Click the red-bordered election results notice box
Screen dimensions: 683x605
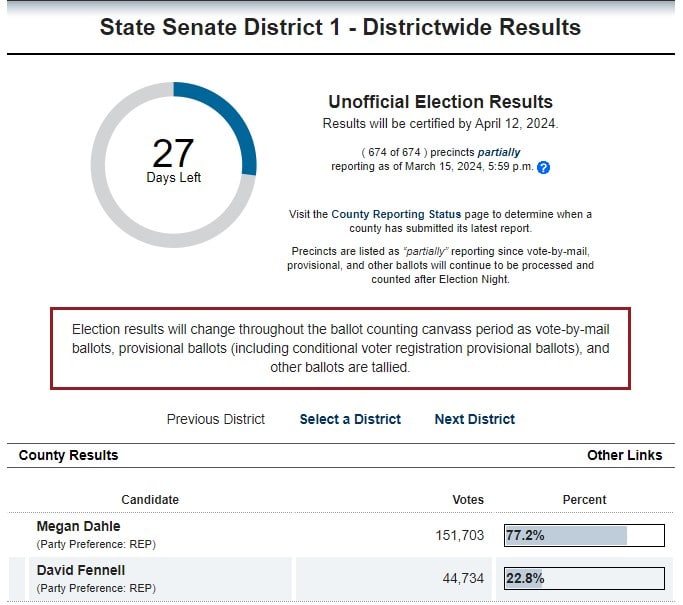(x=340, y=349)
